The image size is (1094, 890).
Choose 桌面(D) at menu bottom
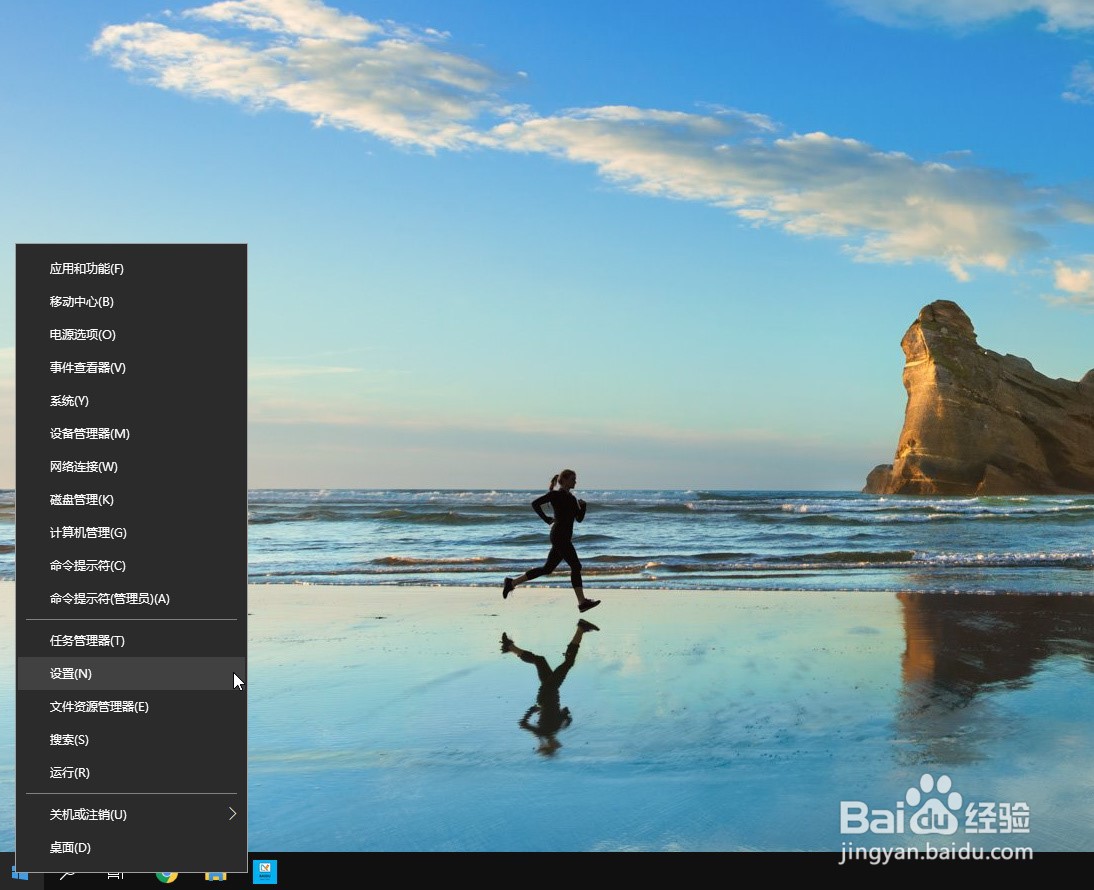131,847
